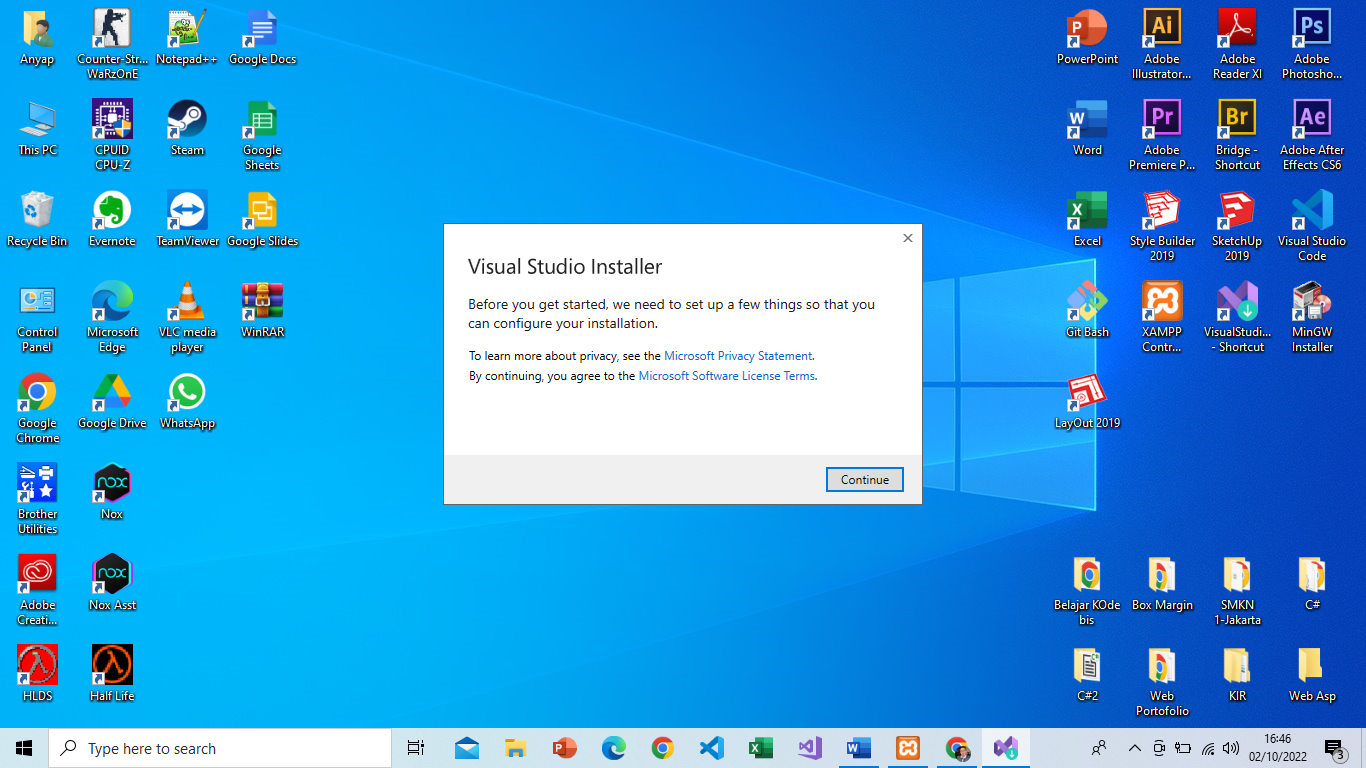Screen dimensions: 1366x768
Task: Select the HLDS desktop icon
Action: tap(37, 675)
